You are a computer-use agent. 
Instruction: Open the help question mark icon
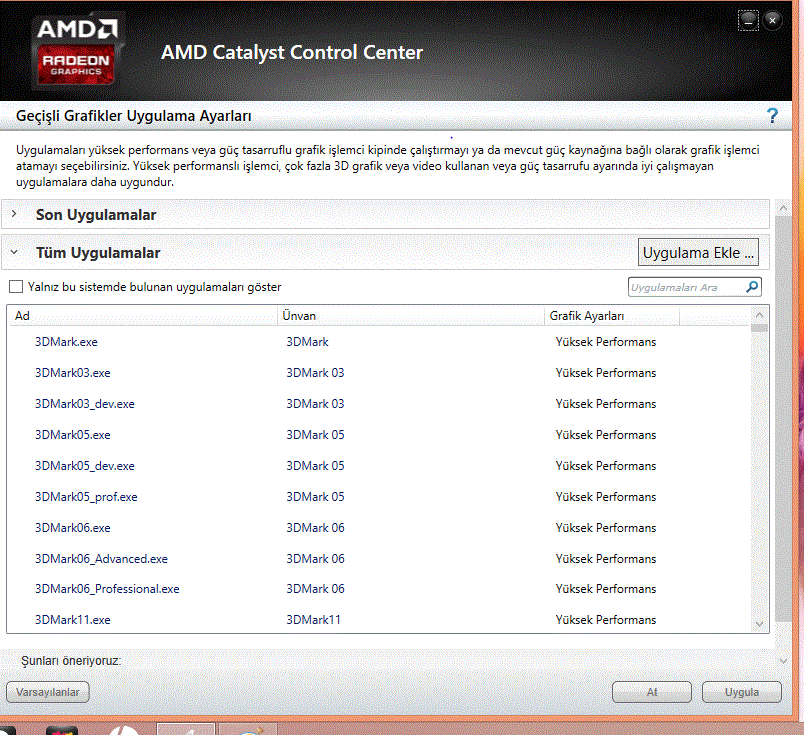(772, 115)
